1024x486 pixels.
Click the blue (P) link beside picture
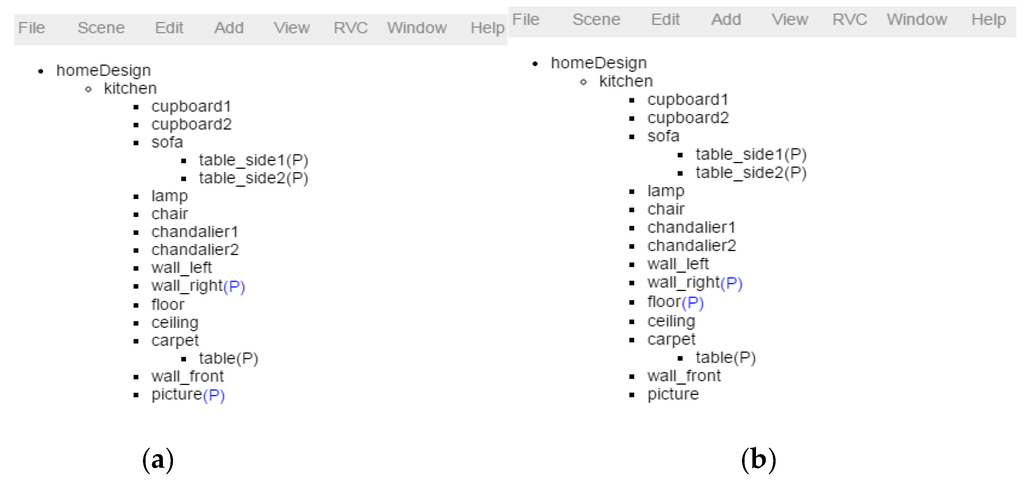[x=214, y=395]
